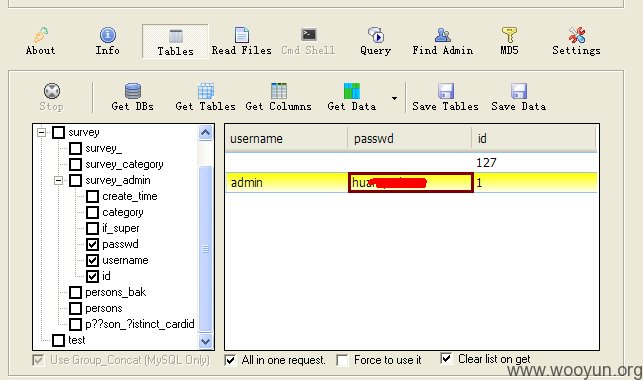Click Get Data toolbar button
The width and height of the screenshot is (643, 380).
[x=351, y=98]
